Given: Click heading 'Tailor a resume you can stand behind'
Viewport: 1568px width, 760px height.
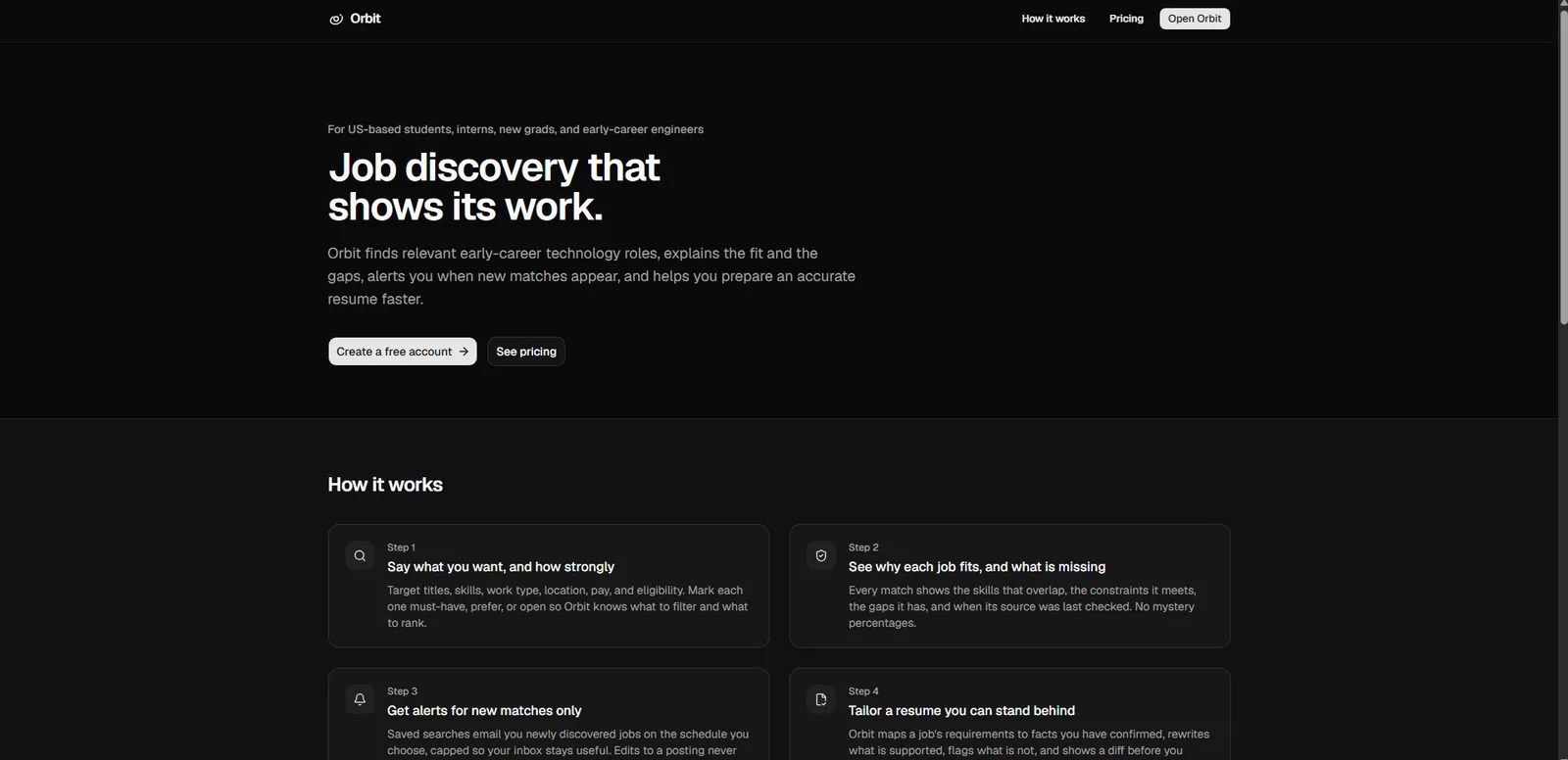Looking at the screenshot, I should (x=961, y=711).
